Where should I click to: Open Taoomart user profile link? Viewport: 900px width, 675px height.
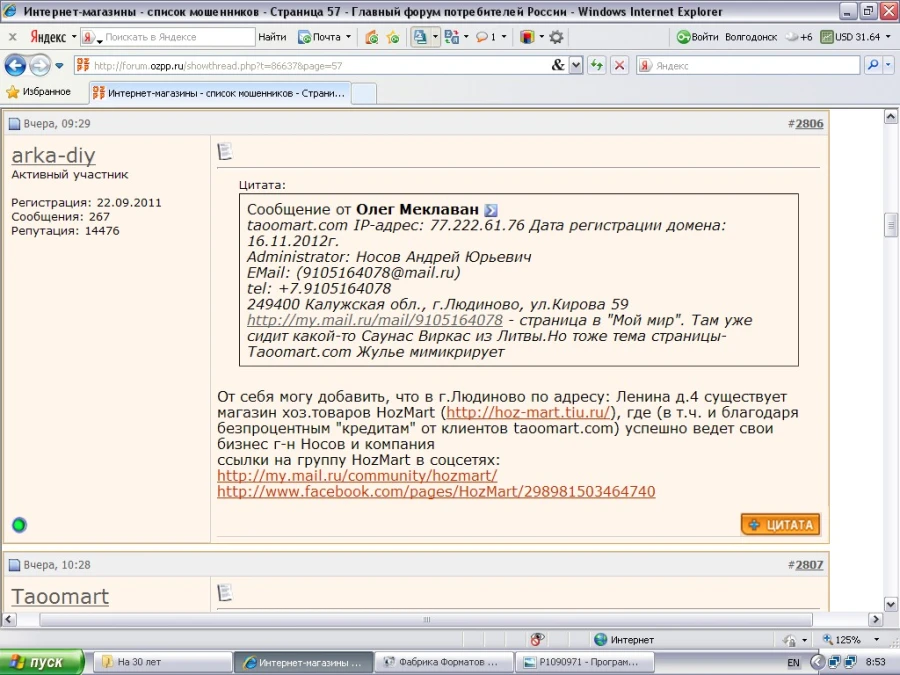[60, 596]
